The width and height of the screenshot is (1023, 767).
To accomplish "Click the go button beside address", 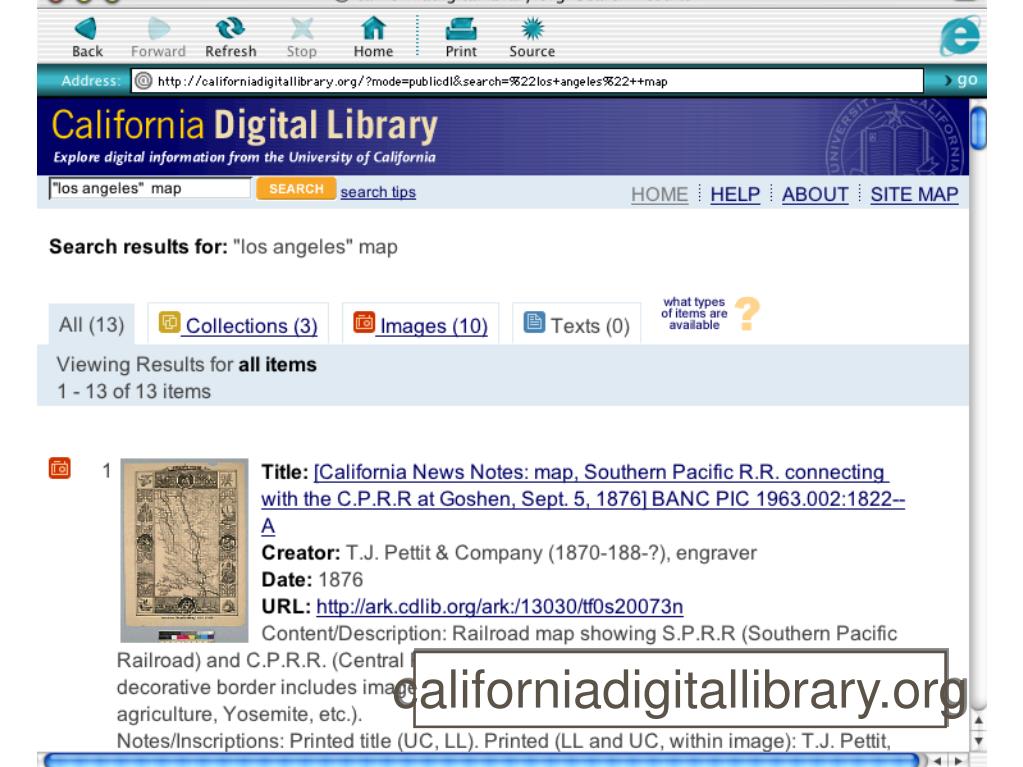I will (x=961, y=80).
